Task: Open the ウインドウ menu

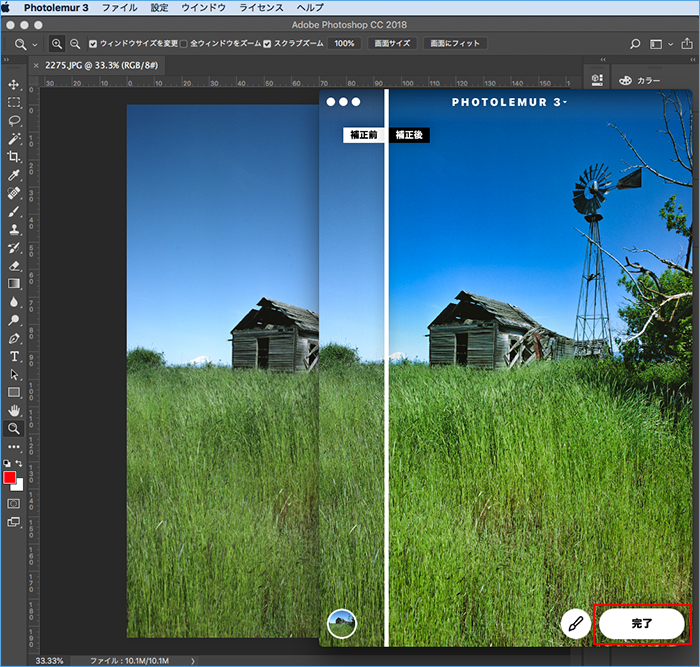Action: [204, 8]
